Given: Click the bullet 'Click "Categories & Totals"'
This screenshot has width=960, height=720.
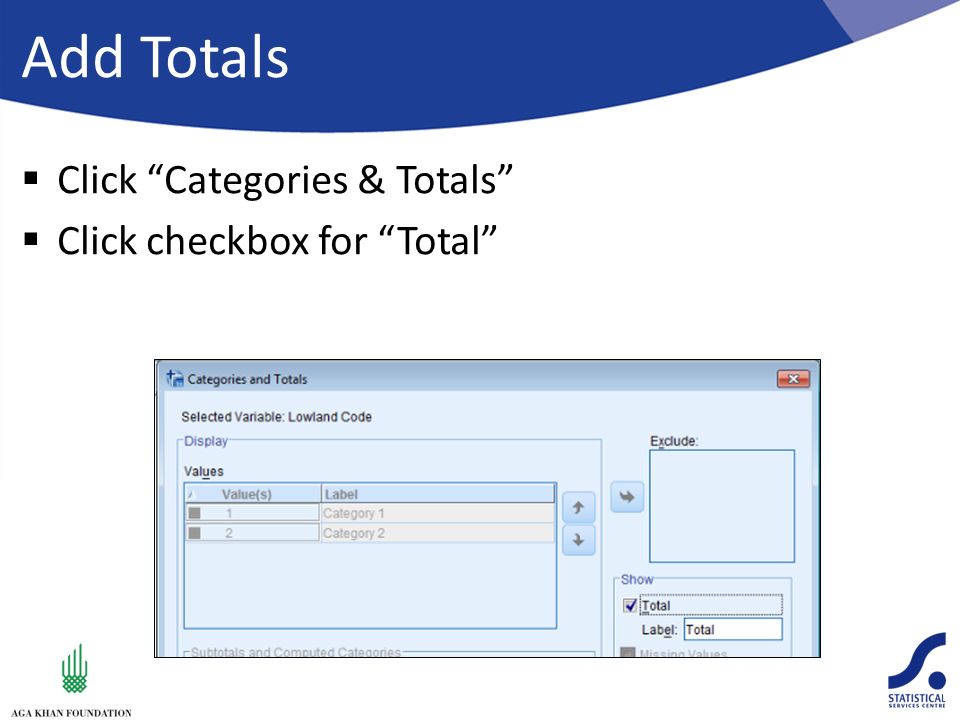Looking at the screenshot, I should pos(285,179).
